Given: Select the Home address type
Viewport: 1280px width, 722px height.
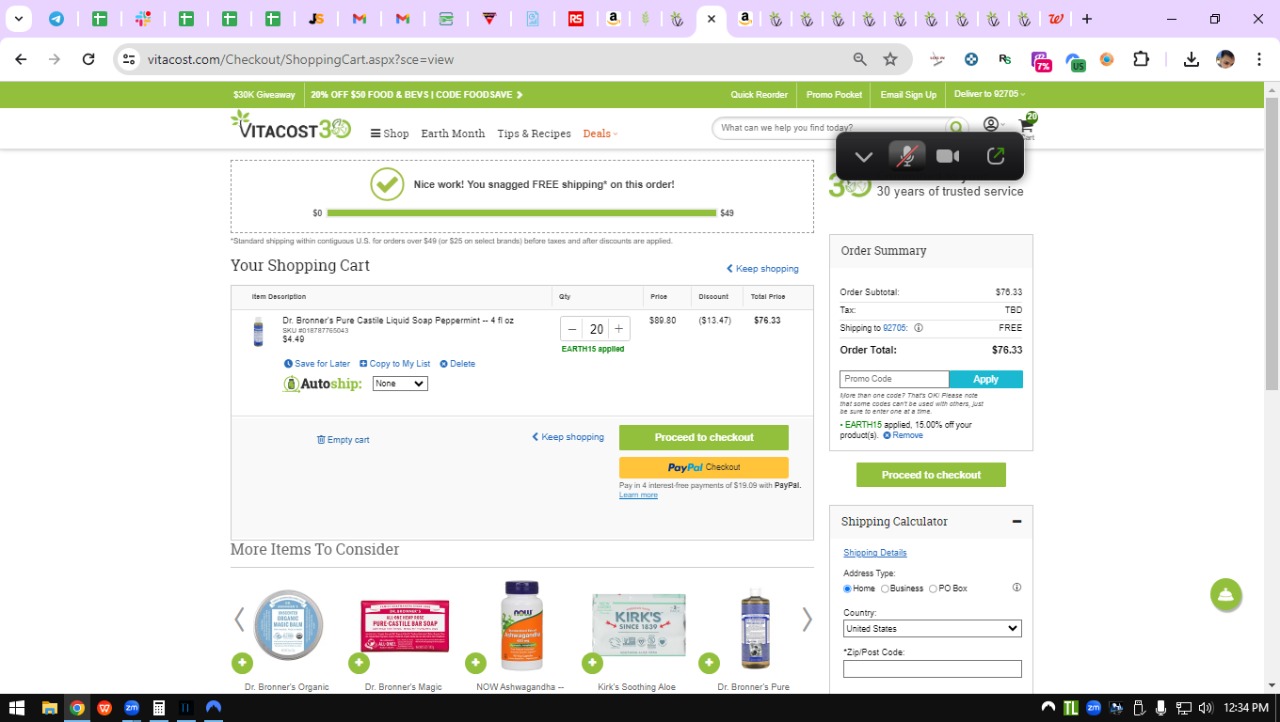Looking at the screenshot, I should [x=848, y=589].
